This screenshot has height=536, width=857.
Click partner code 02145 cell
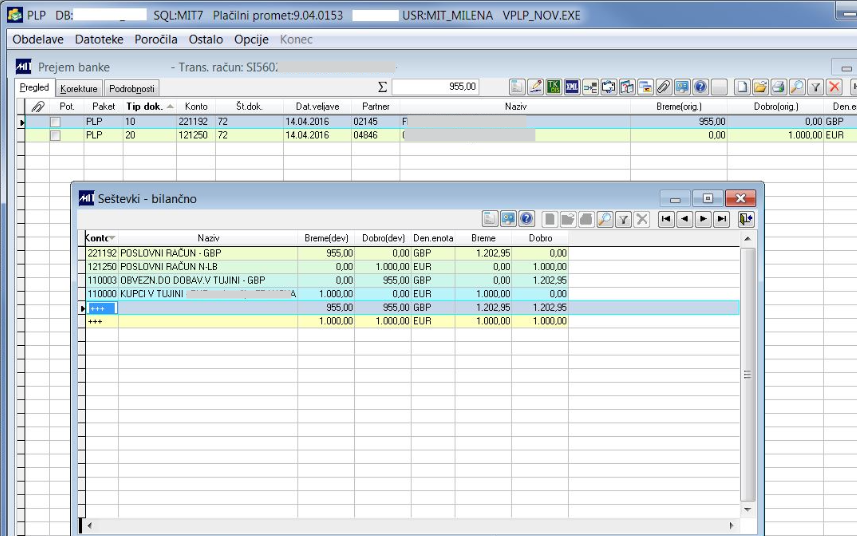click(375, 122)
